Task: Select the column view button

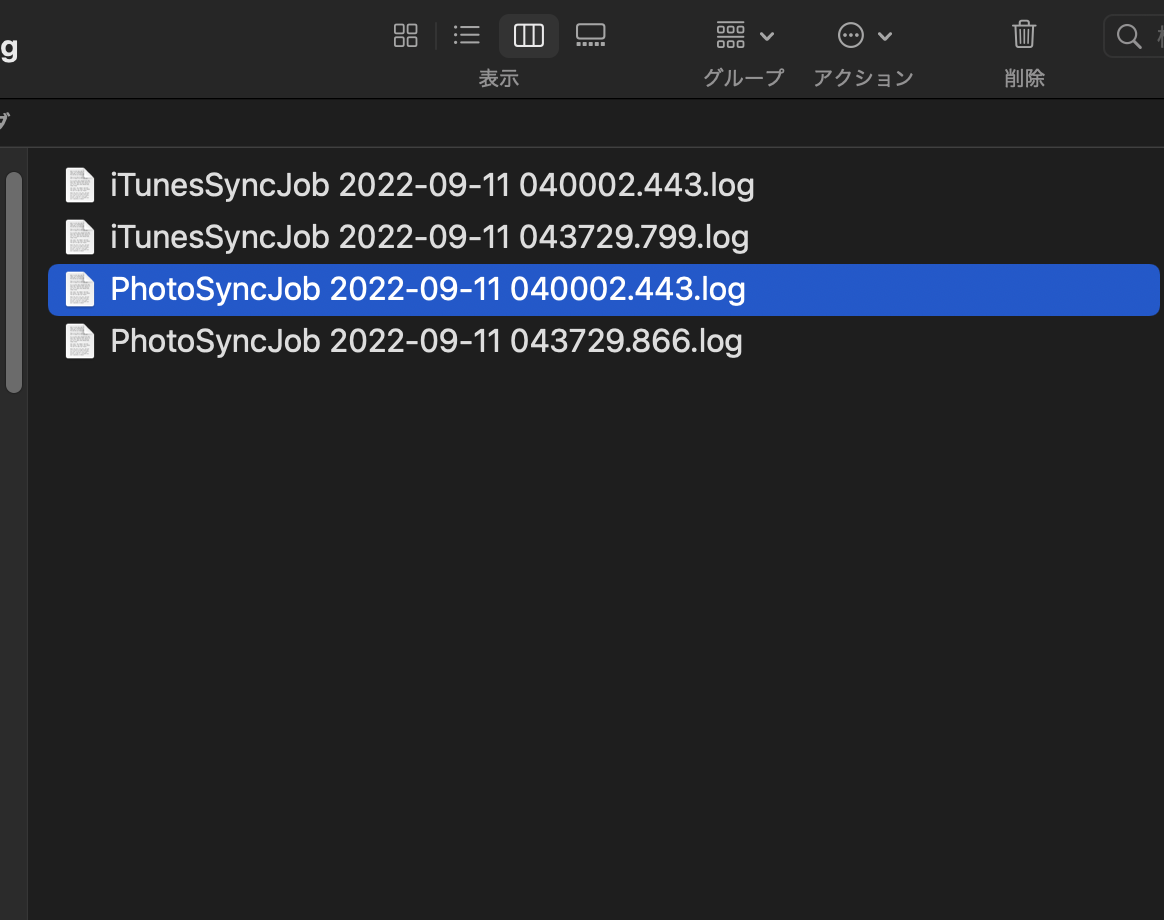Action: pyautogui.click(x=528, y=36)
